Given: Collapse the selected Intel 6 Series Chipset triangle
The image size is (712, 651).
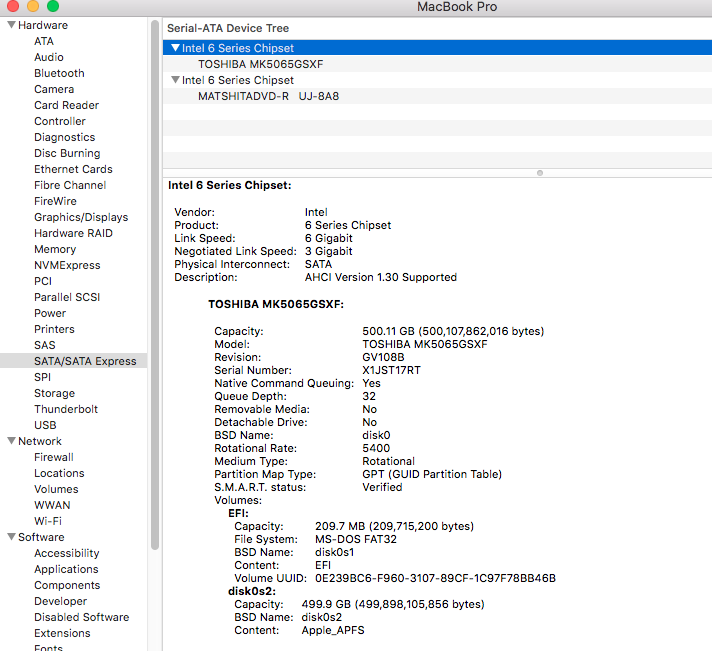Looking at the screenshot, I should tap(175, 48).
